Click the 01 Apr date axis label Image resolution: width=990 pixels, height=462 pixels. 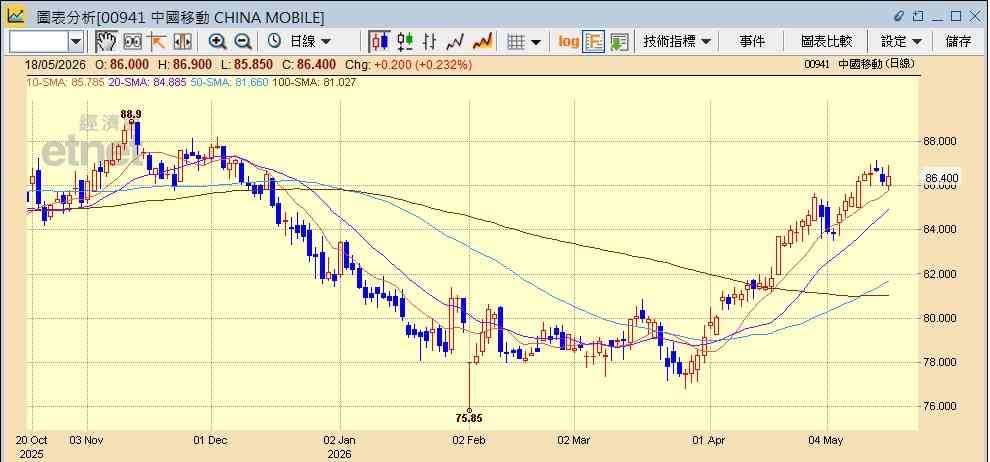[710, 440]
